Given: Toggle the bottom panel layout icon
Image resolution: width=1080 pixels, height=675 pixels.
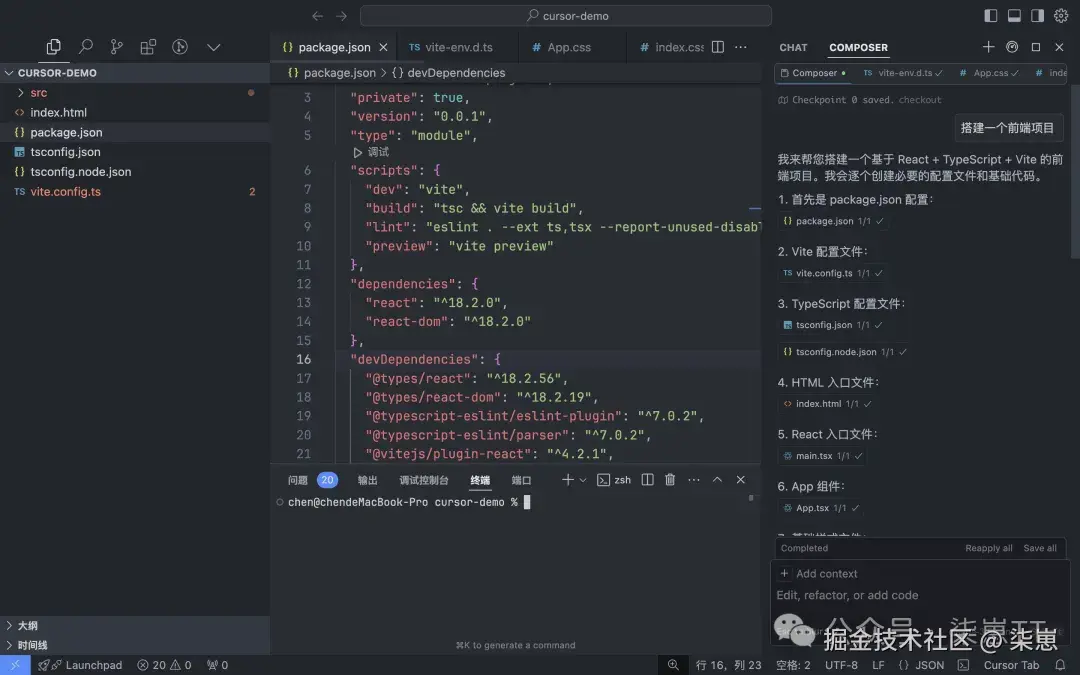Looking at the screenshot, I should click(1014, 15).
